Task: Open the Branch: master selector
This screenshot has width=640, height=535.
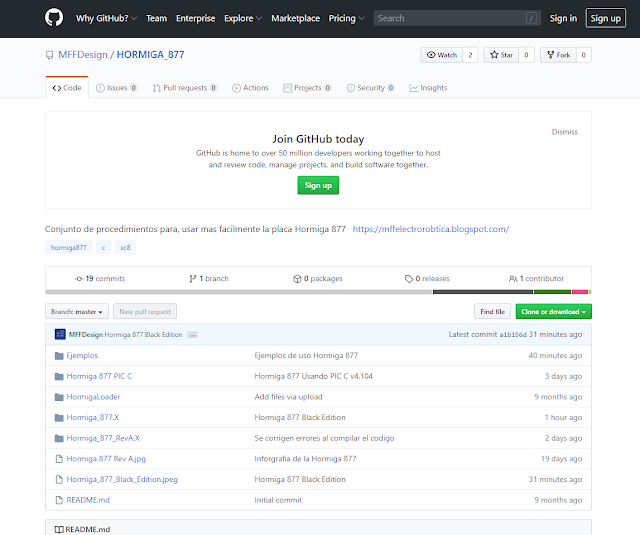Action: pyautogui.click(x=77, y=311)
